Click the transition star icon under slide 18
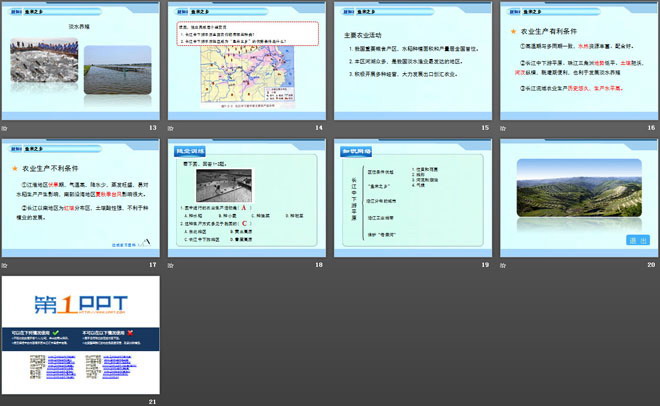Image resolution: width=660 pixels, height=406 pixels. click(x=171, y=264)
